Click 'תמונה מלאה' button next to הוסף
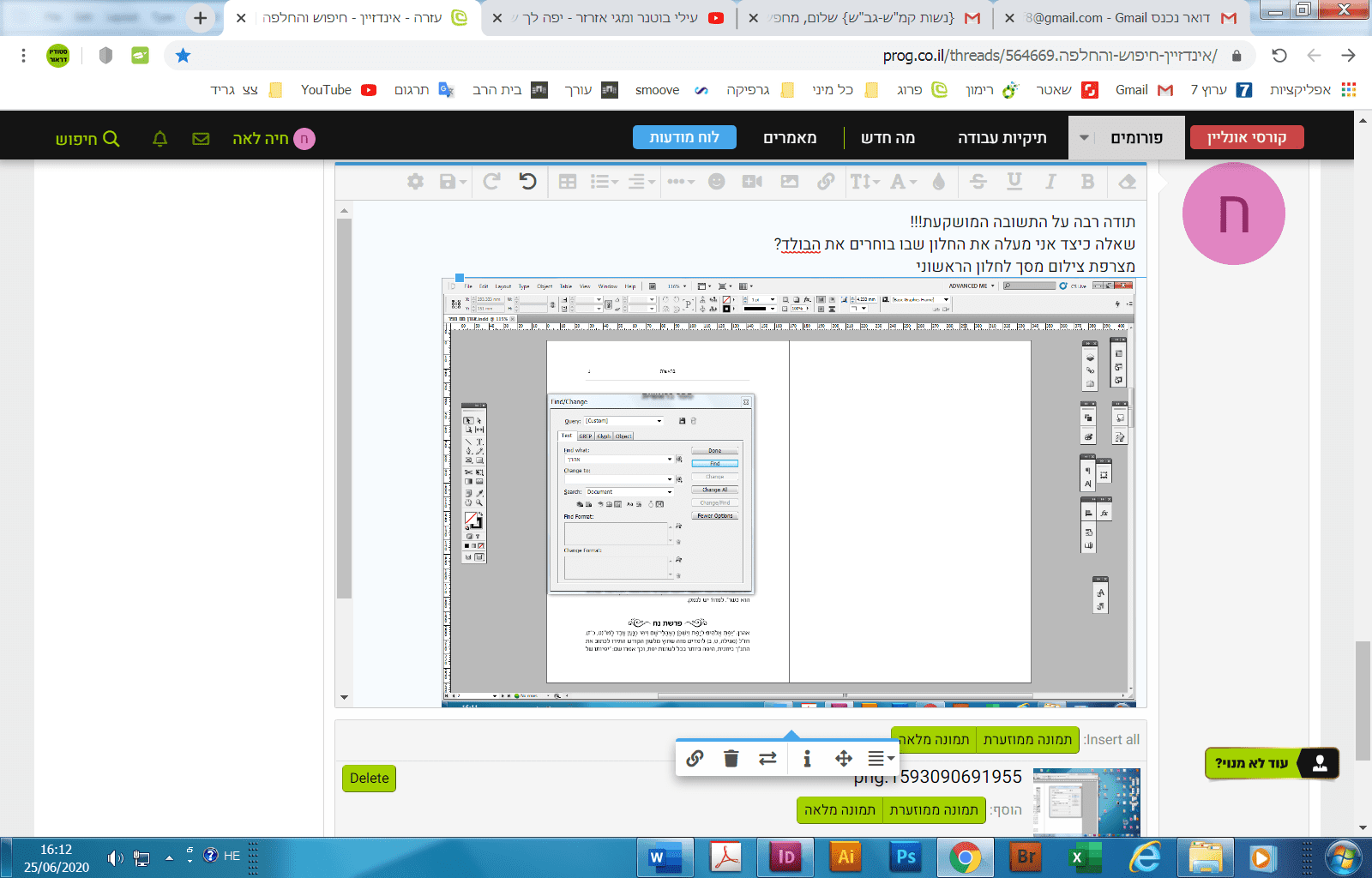 [839, 809]
